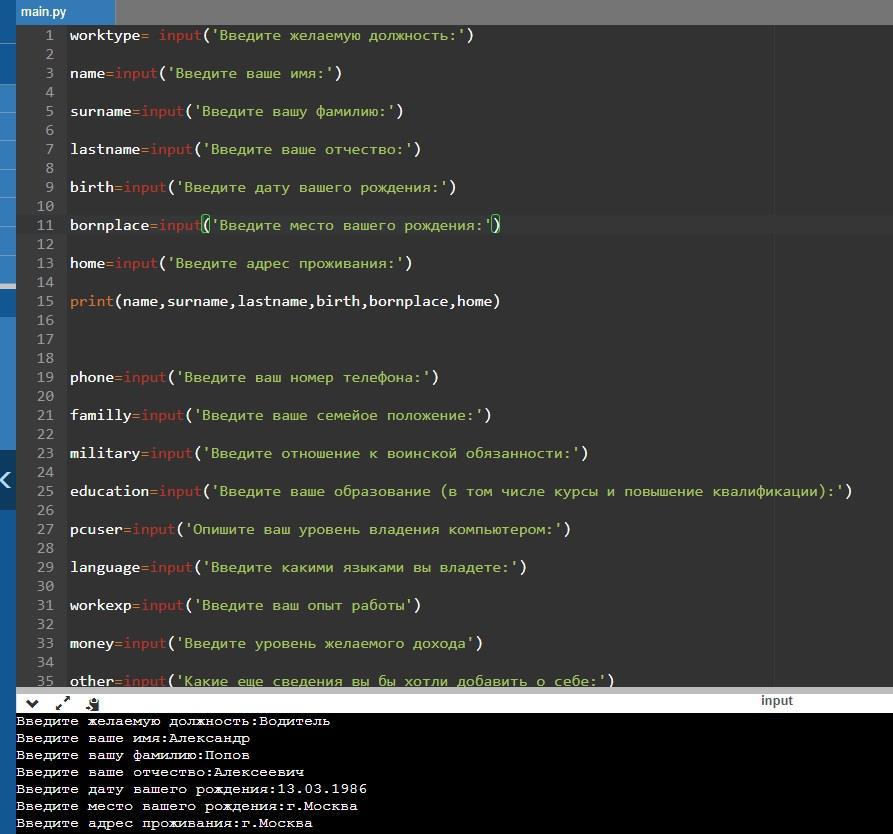893x834 pixels.
Task: Collapse the console panel with the chevron
Action: click(x=32, y=703)
